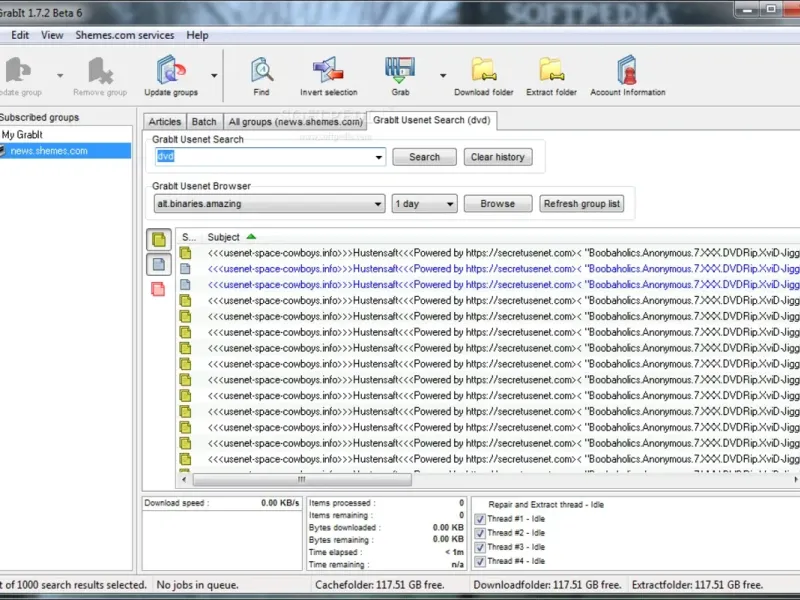
Task: Open the Download folder icon
Action: (484, 70)
